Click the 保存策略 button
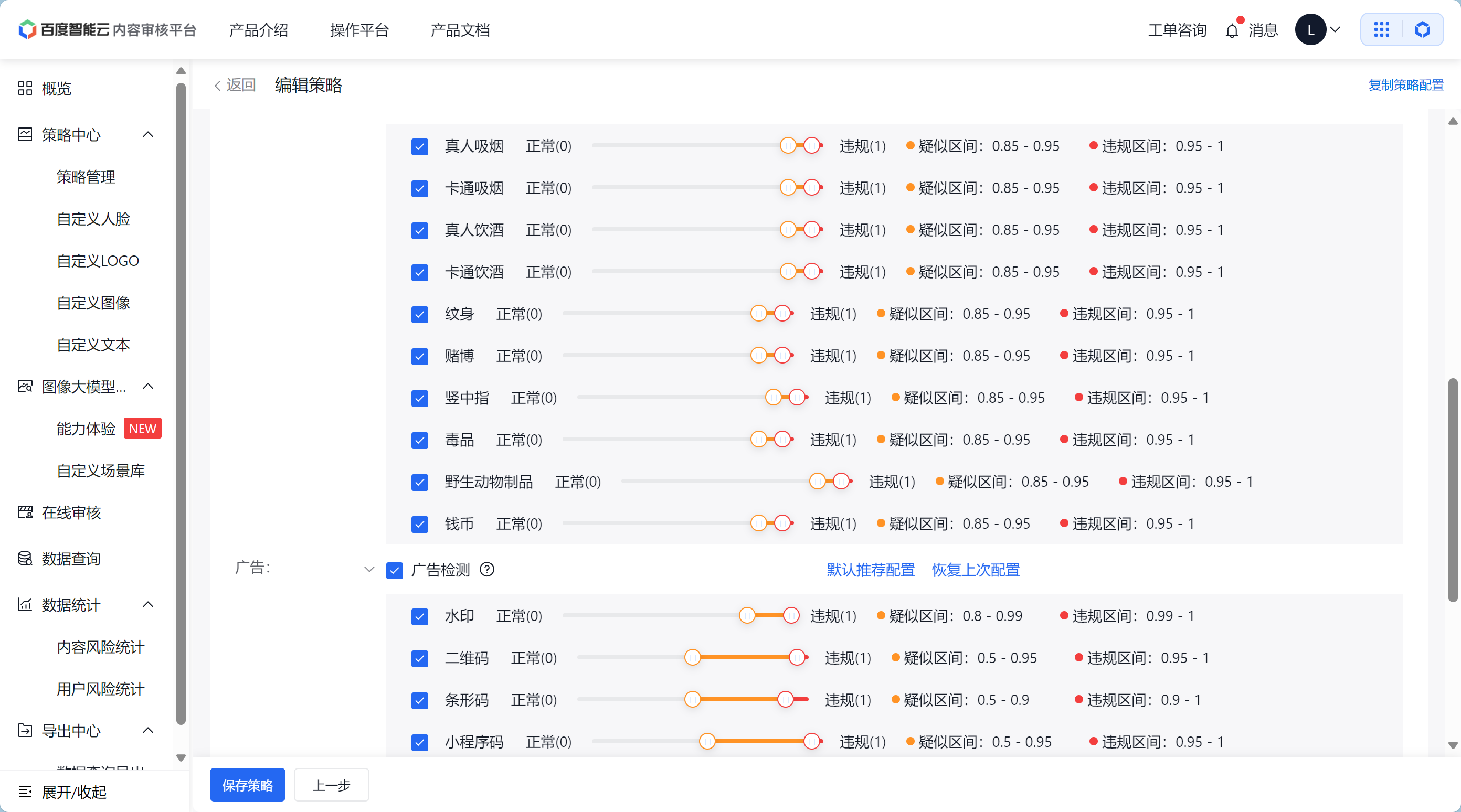The image size is (1461, 812). coord(247,785)
